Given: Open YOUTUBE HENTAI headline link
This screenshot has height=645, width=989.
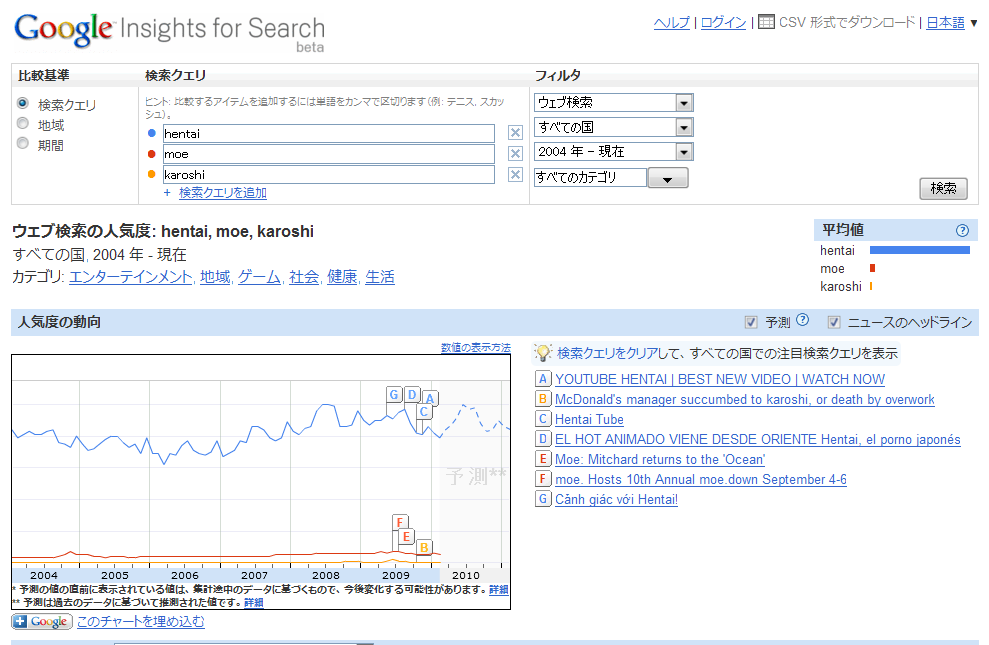Looking at the screenshot, I should pos(720,379).
